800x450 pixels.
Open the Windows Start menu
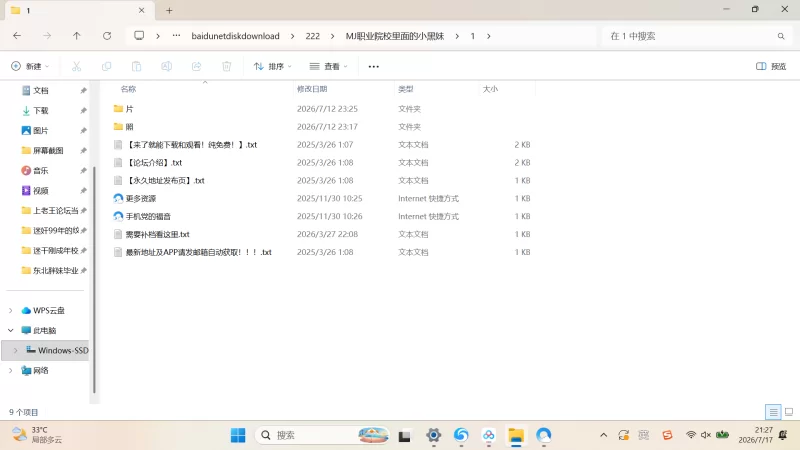pyautogui.click(x=238, y=435)
